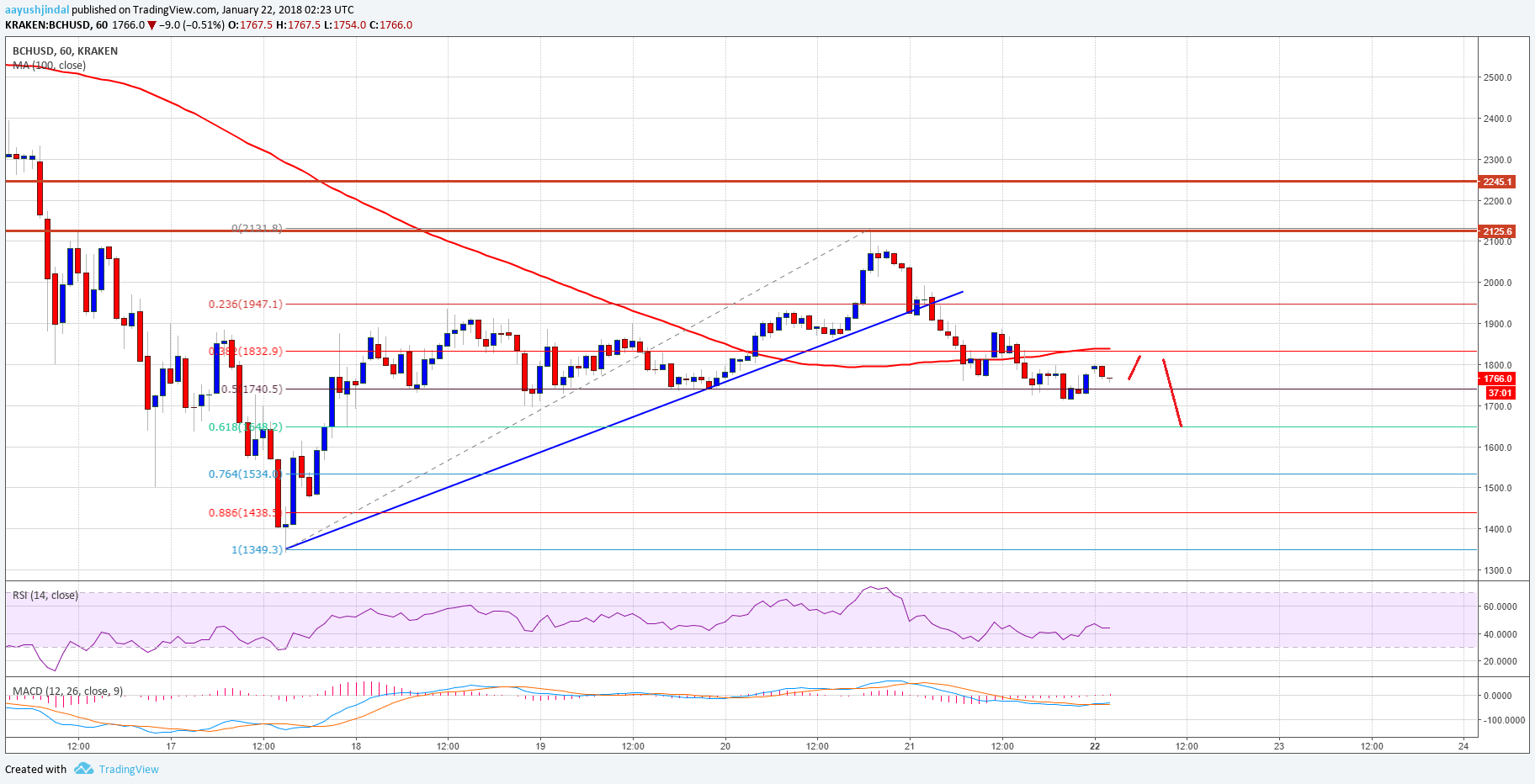Click the 'O:1767.5' open price in header
1535x784 pixels.
click(x=250, y=25)
